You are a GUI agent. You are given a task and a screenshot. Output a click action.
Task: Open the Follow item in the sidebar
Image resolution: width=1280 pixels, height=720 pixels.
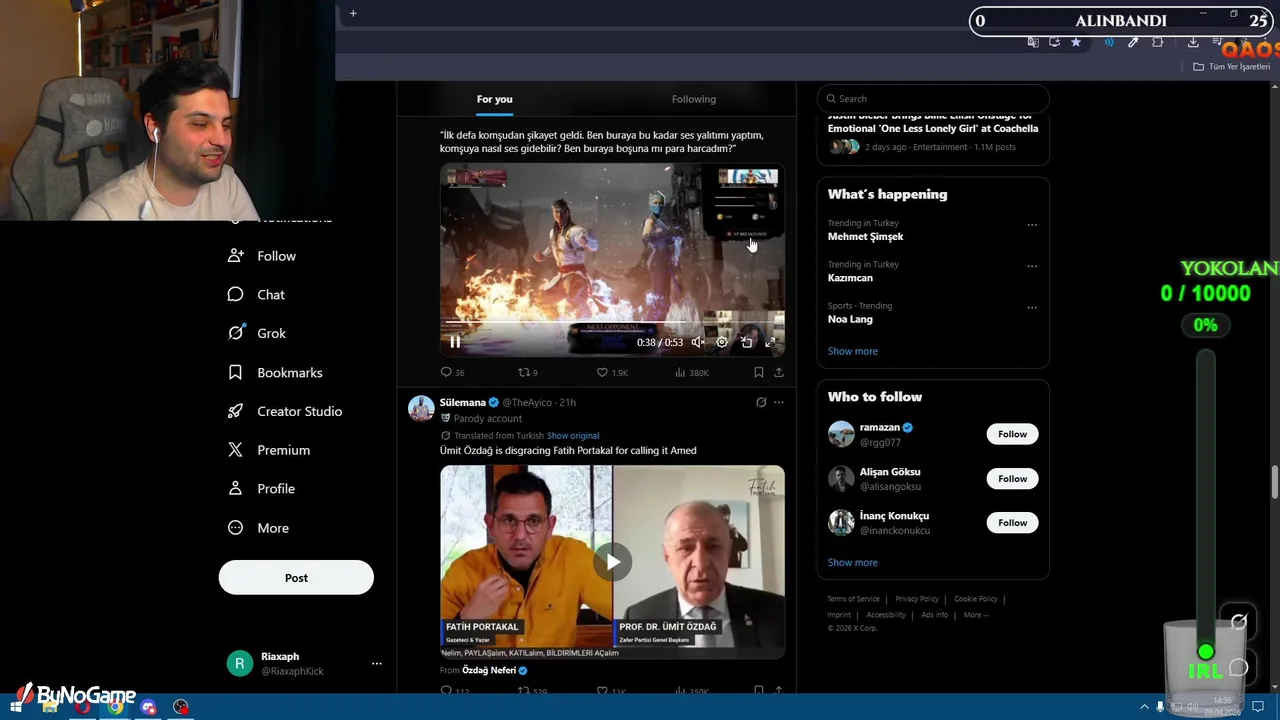262,256
